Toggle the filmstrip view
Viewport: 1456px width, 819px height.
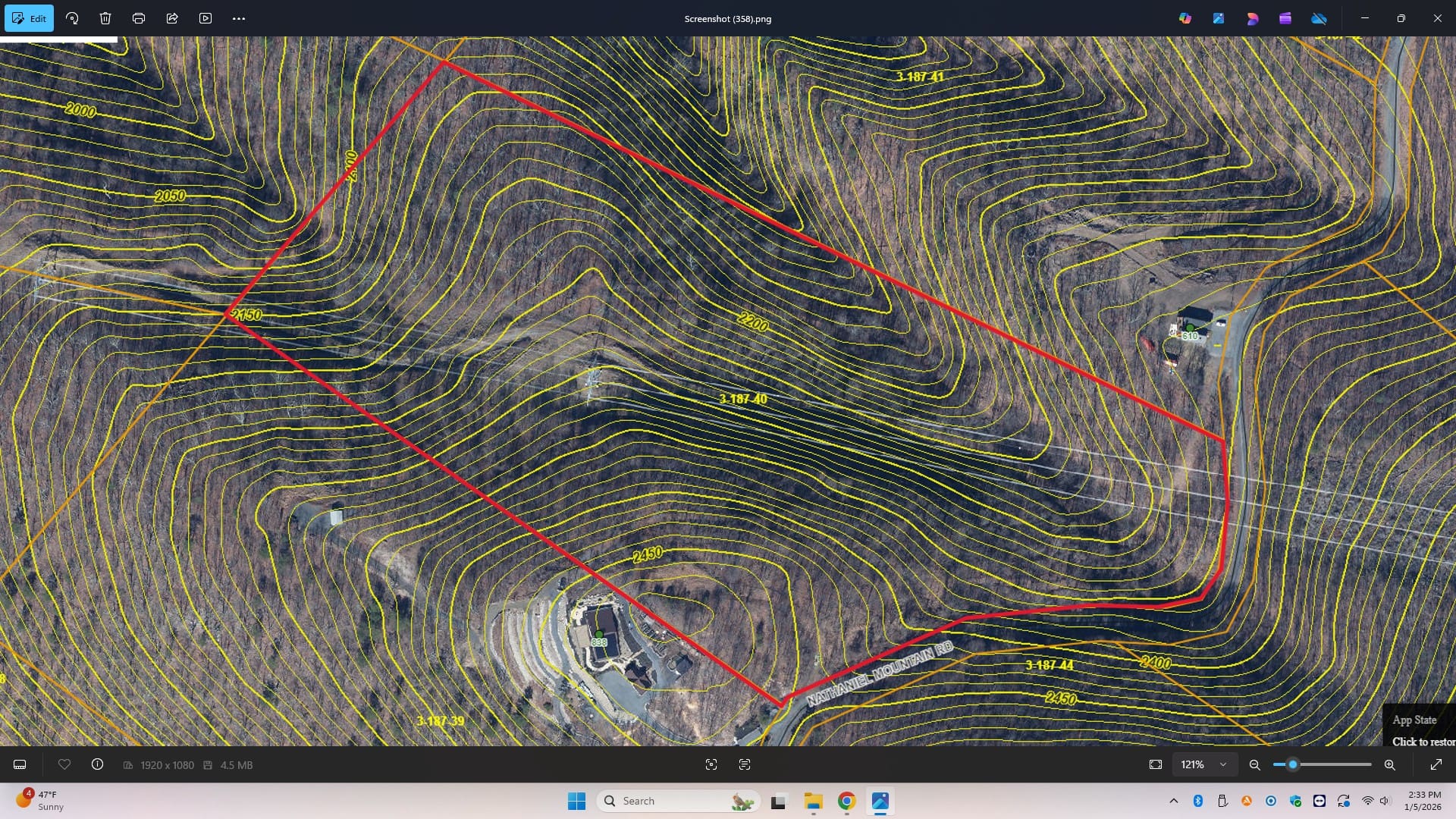click(x=20, y=764)
